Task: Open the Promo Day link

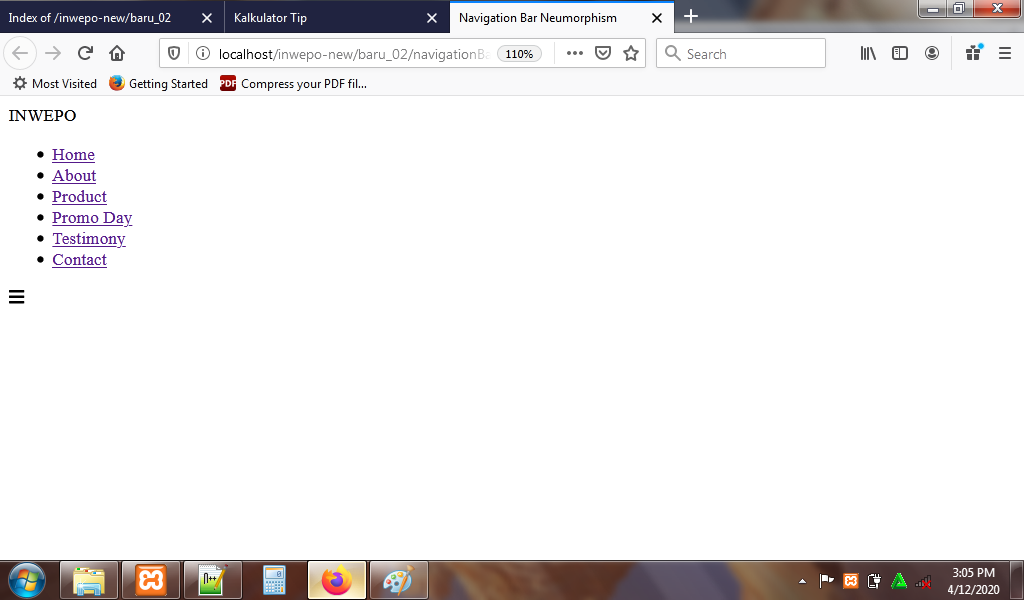Action: tap(92, 217)
